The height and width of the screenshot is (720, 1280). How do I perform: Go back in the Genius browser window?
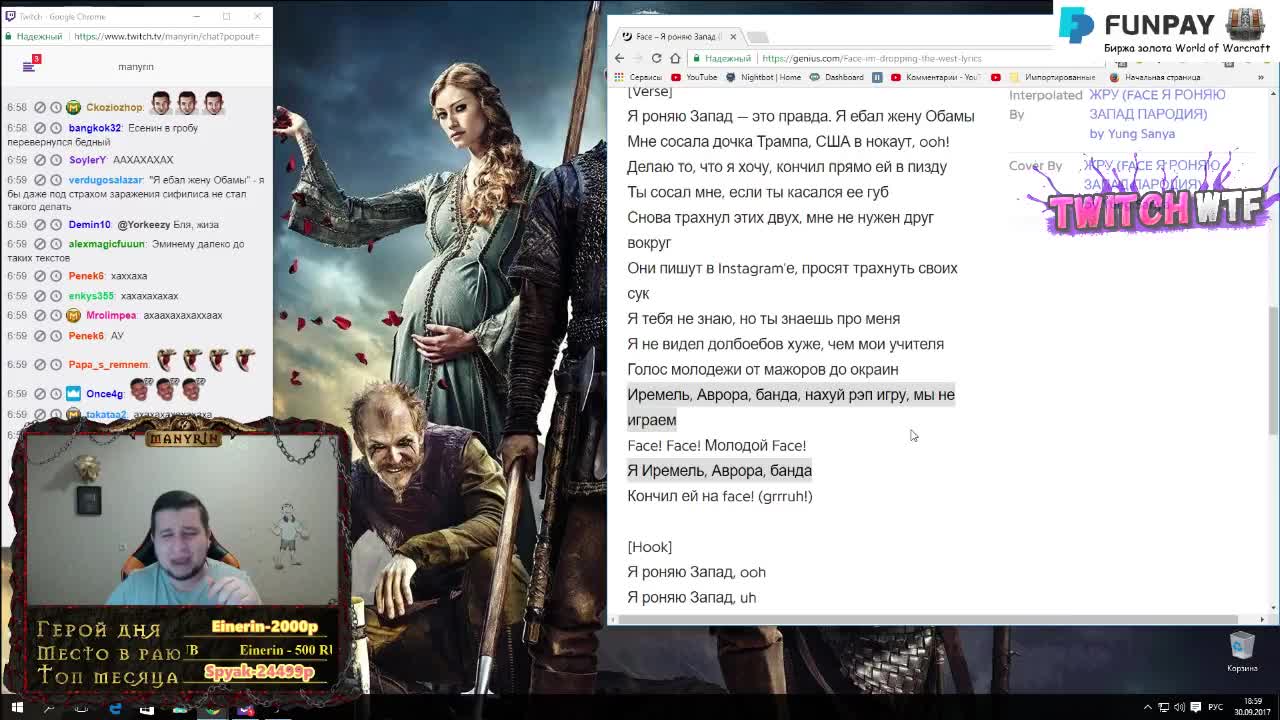coord(619,58)
